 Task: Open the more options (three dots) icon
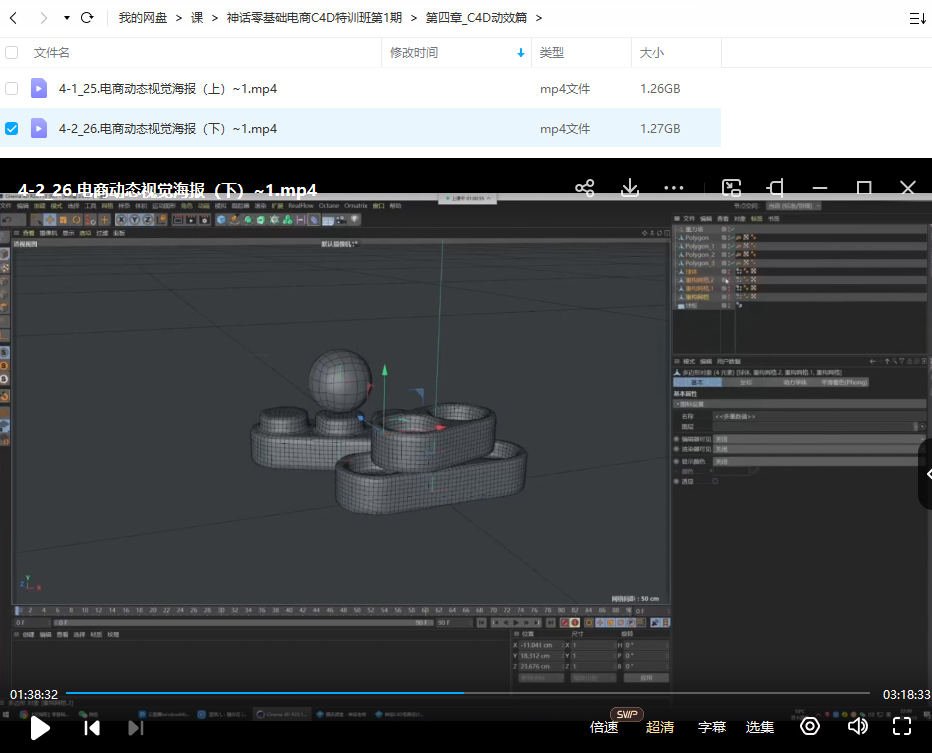[673, 188]
